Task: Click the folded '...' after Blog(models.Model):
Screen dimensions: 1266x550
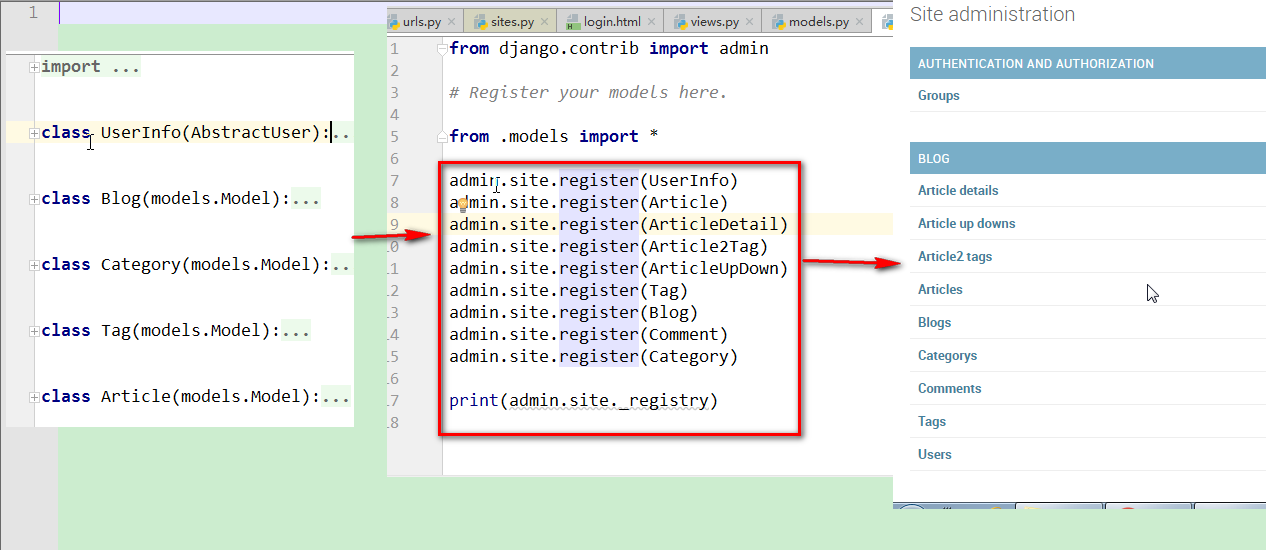Action: (x=305, y=199)
